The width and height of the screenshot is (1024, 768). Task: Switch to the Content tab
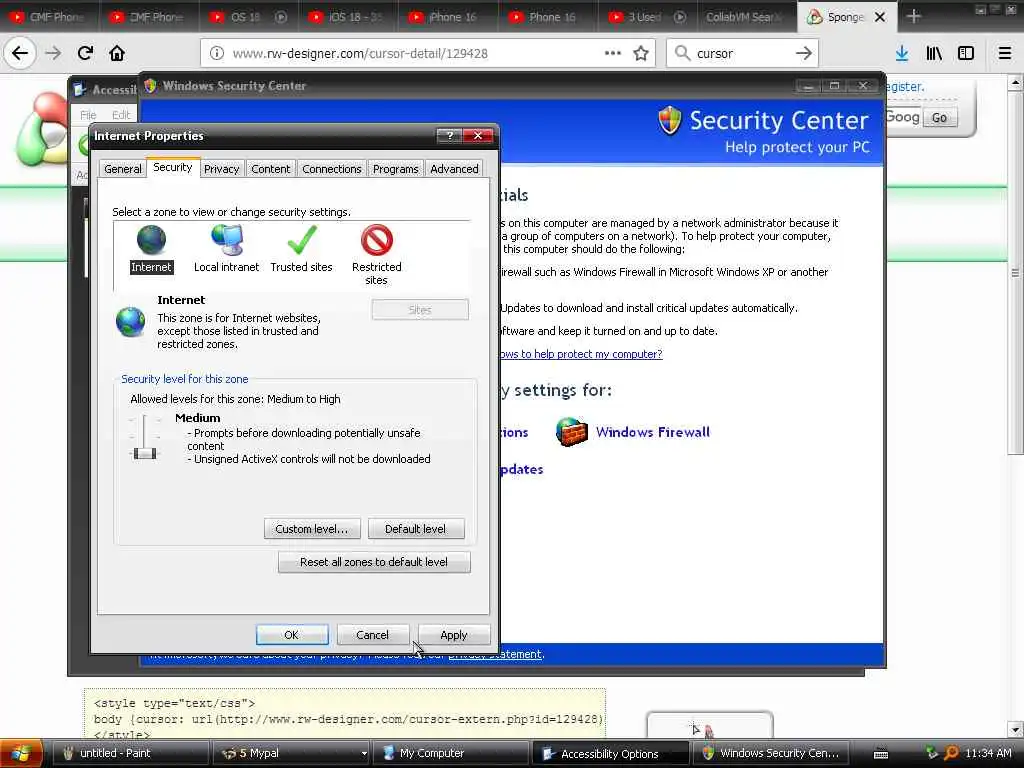(270, 168)
